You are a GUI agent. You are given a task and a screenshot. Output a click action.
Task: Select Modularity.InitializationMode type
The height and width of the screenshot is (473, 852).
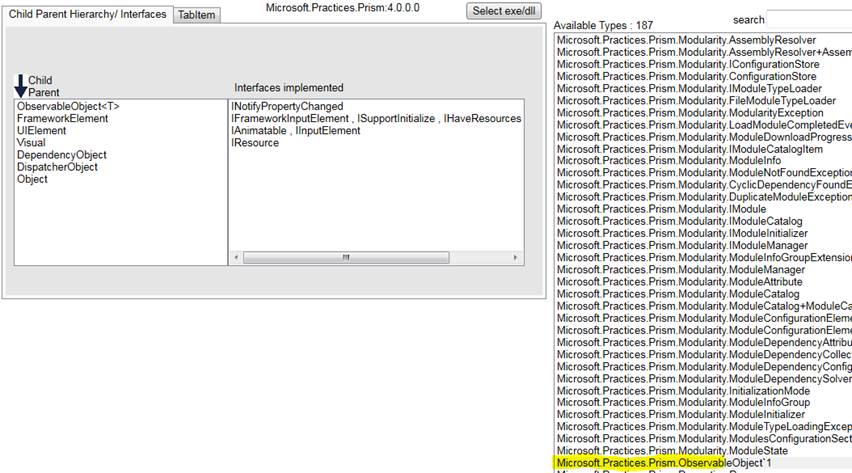tap(683, 391)
